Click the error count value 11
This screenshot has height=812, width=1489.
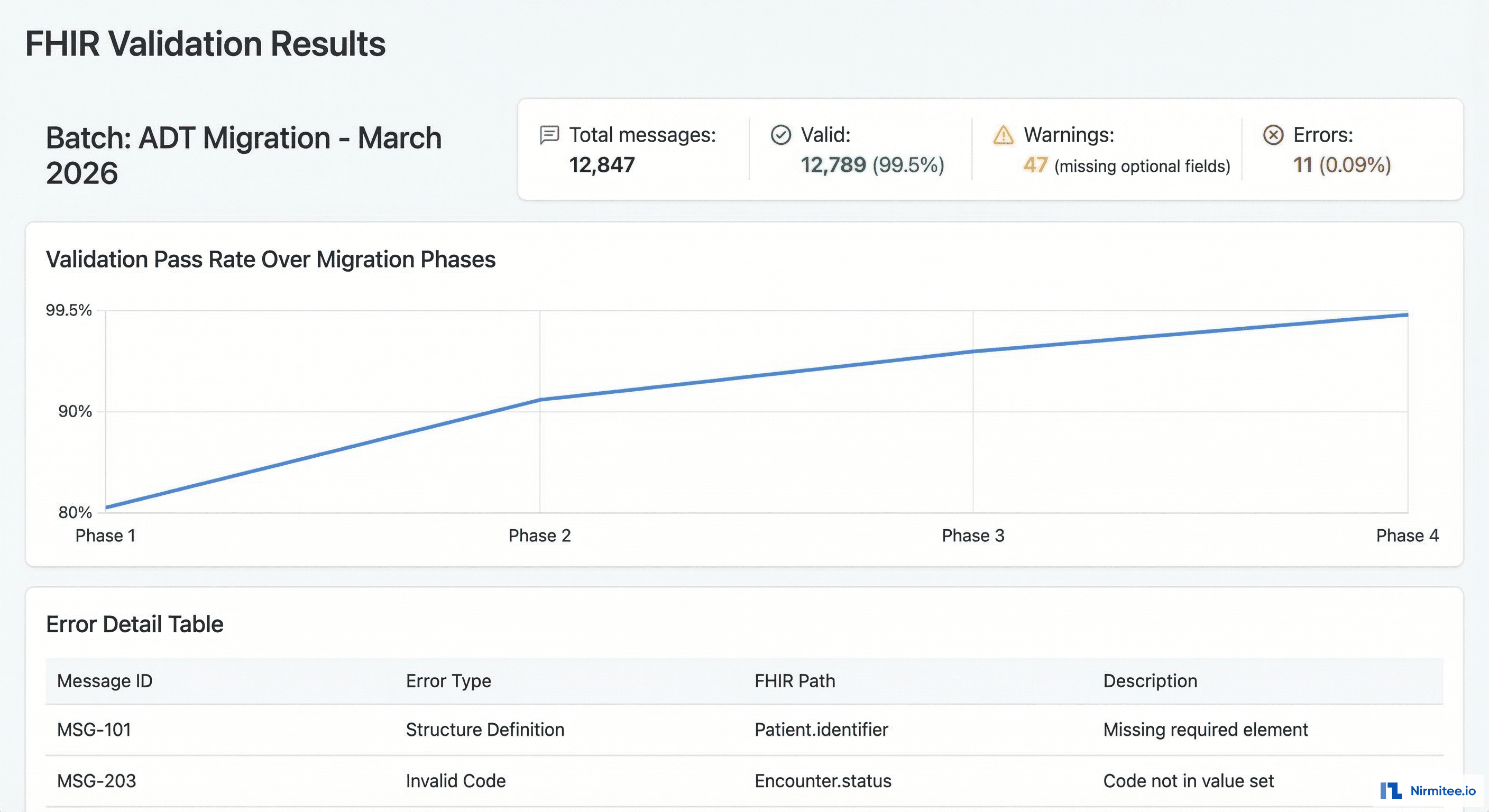[x=1303, y=166]
